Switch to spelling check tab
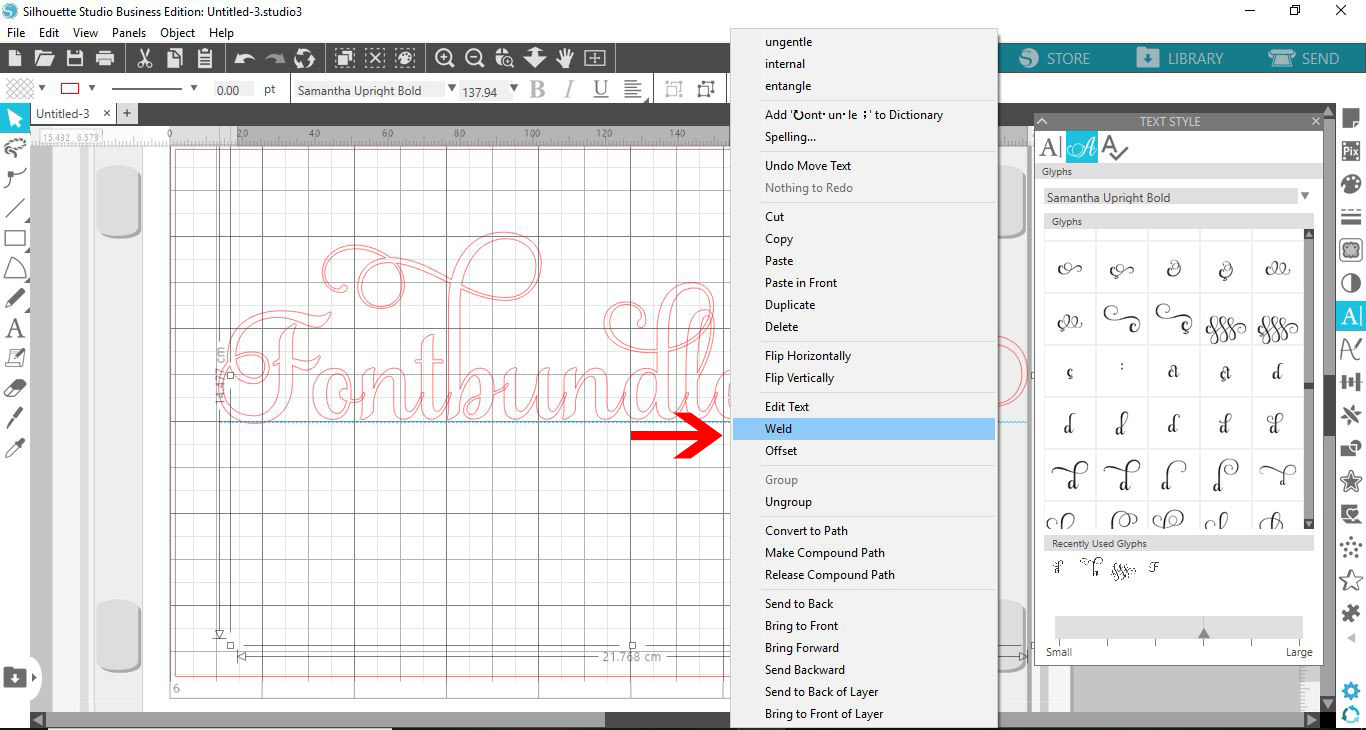 [1113, 148]
